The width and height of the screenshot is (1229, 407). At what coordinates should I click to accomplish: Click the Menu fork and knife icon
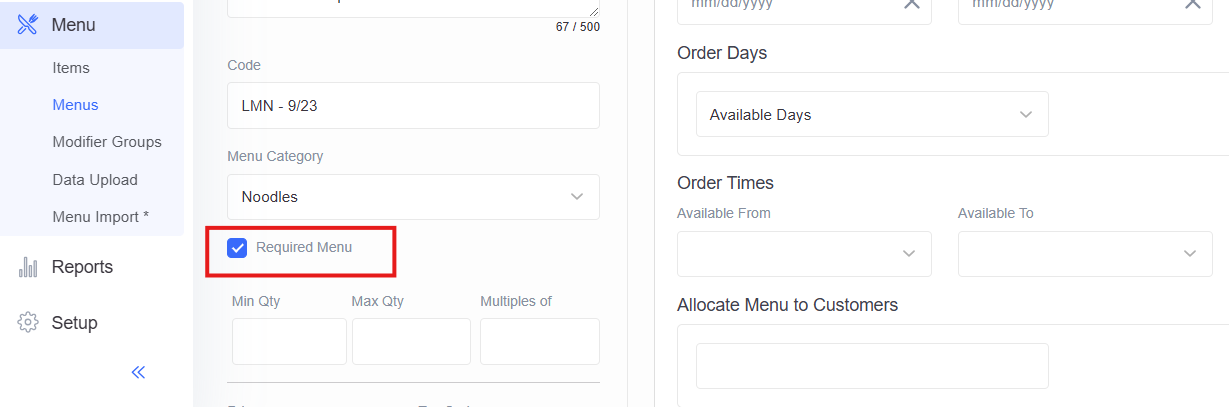pyautogui.click(x=28, y=25)
